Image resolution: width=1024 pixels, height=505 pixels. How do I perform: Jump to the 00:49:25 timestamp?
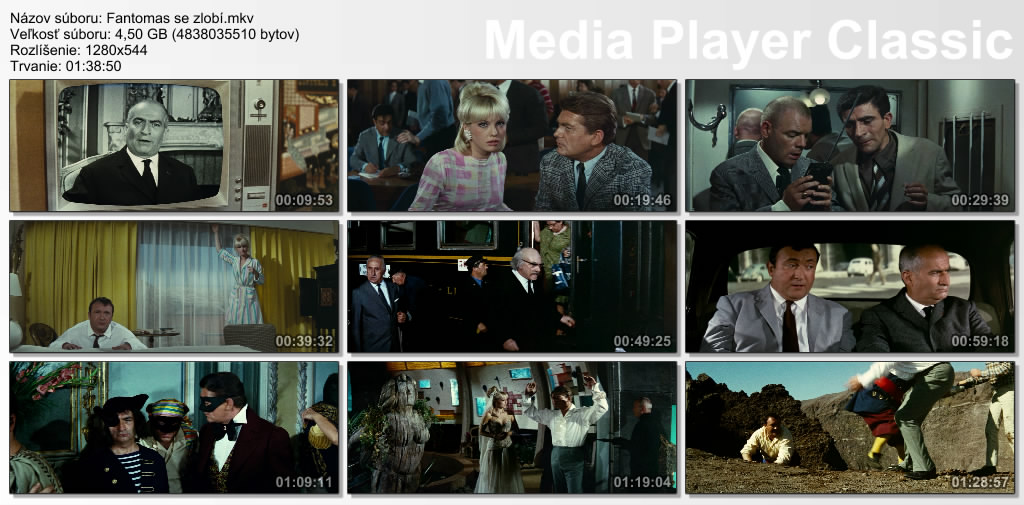[x=644, y=341]
